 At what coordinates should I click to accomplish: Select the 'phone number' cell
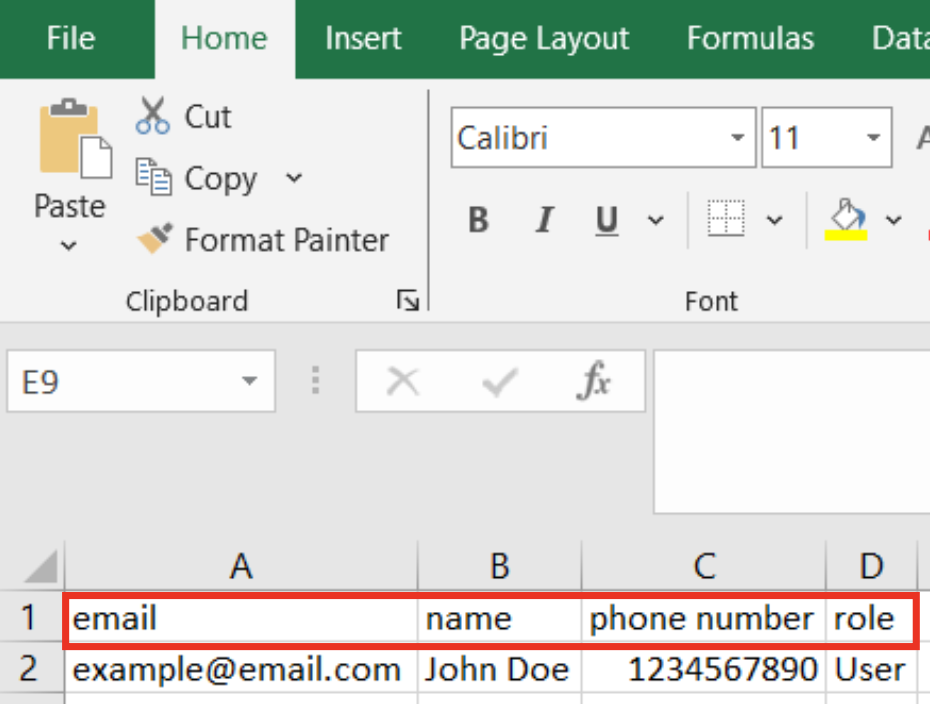[704, 619]
